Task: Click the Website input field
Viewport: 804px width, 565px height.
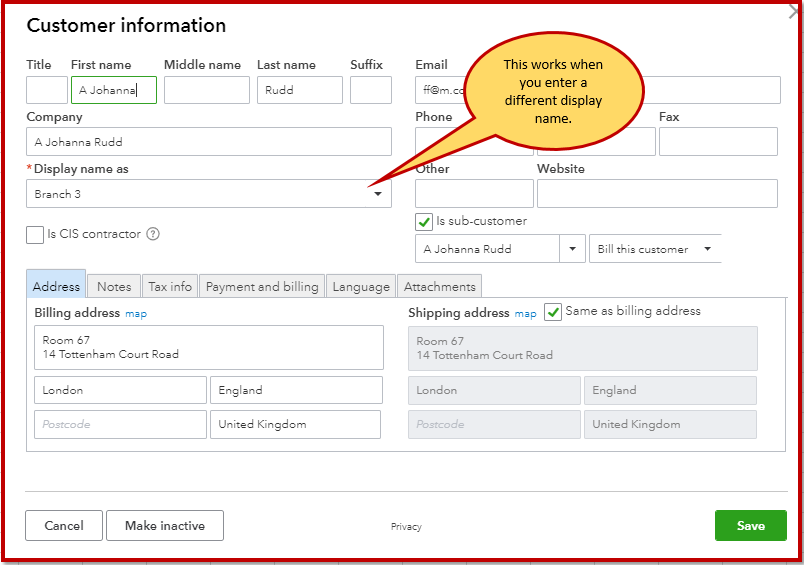Action: click(657, 194)
